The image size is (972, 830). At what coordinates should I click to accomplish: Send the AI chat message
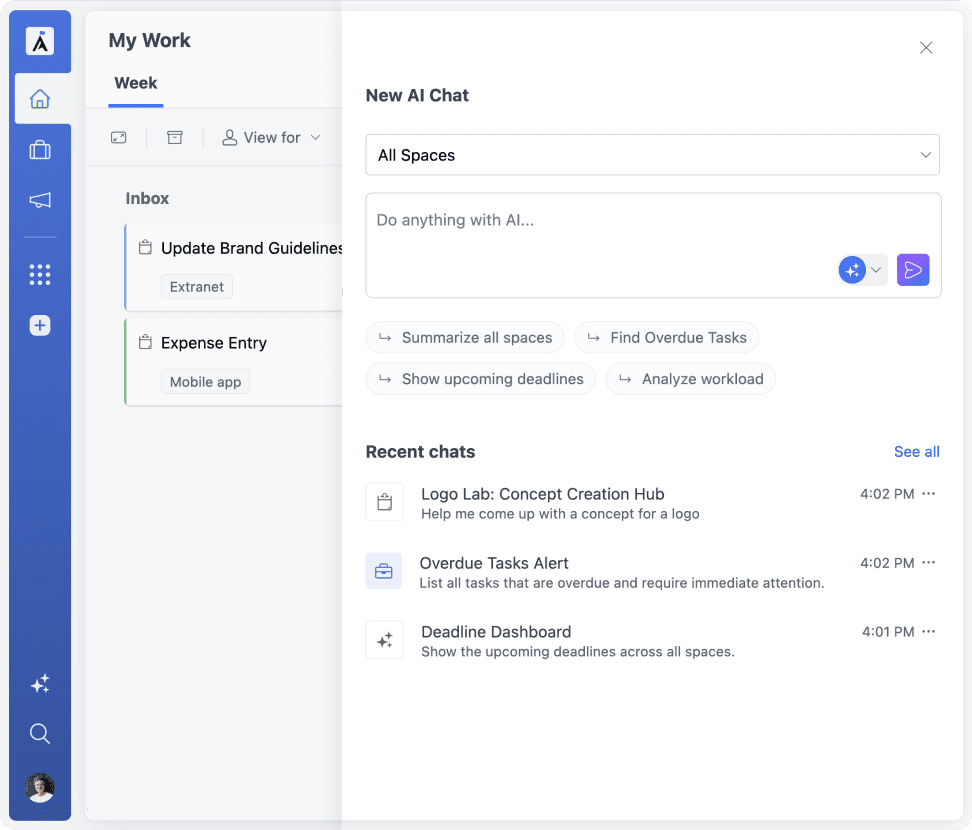[913, 270]
